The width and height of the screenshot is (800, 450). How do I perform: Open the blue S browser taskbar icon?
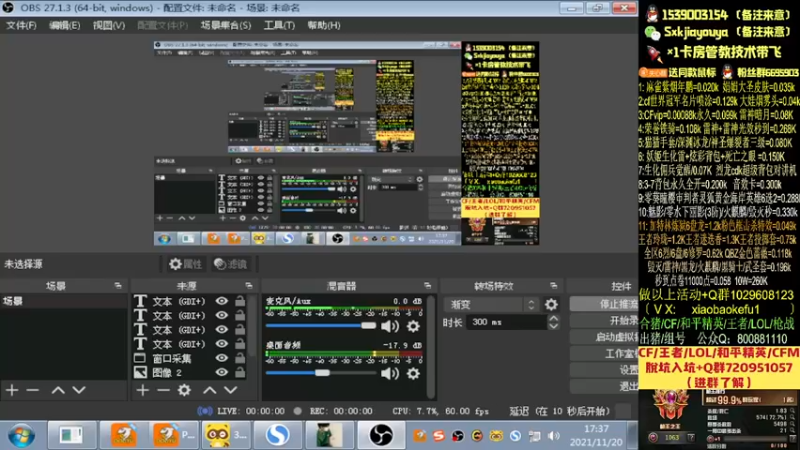(278, 435)
